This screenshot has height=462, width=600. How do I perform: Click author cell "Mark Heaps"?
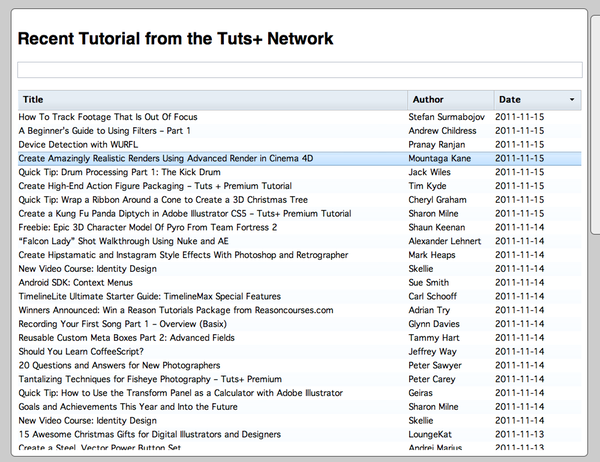(x=432, y=255)
